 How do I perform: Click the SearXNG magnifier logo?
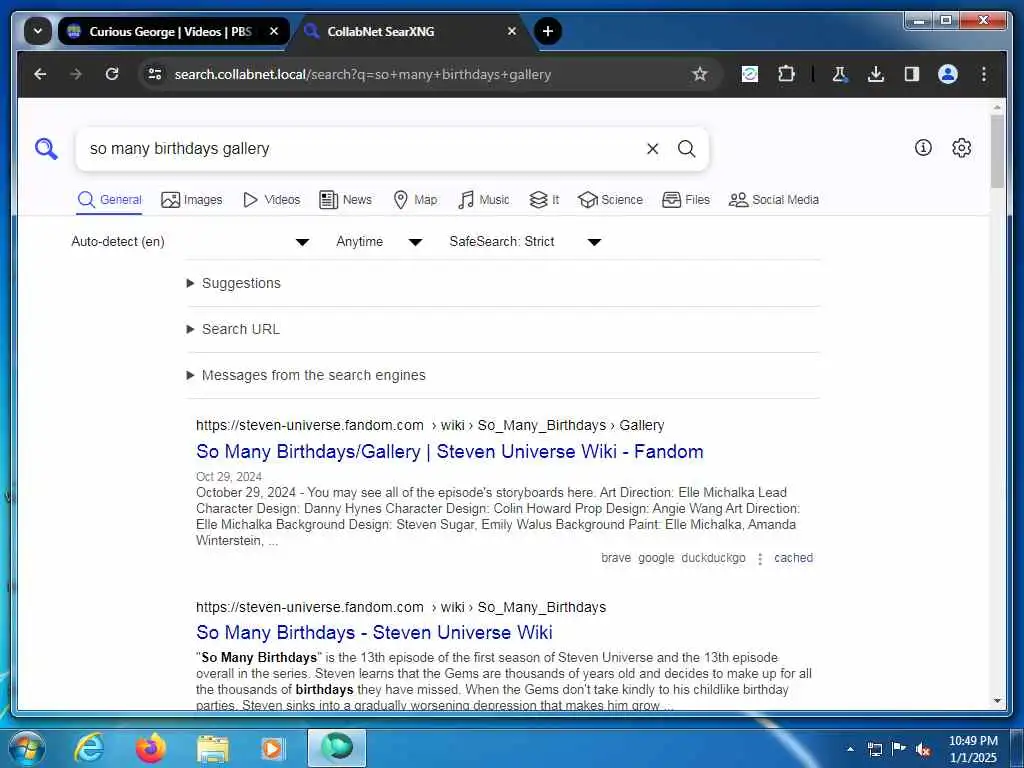coord(46,149)
